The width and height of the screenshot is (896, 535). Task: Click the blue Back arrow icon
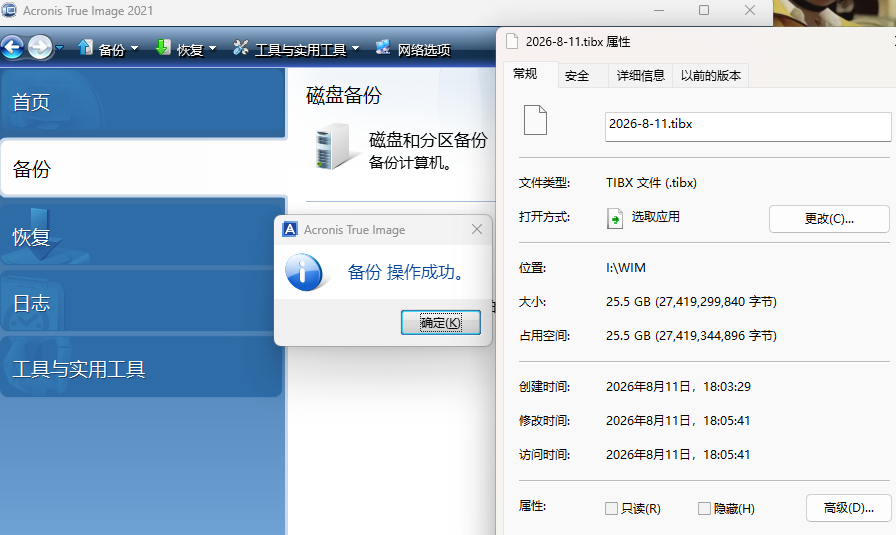tap(13, 48)
